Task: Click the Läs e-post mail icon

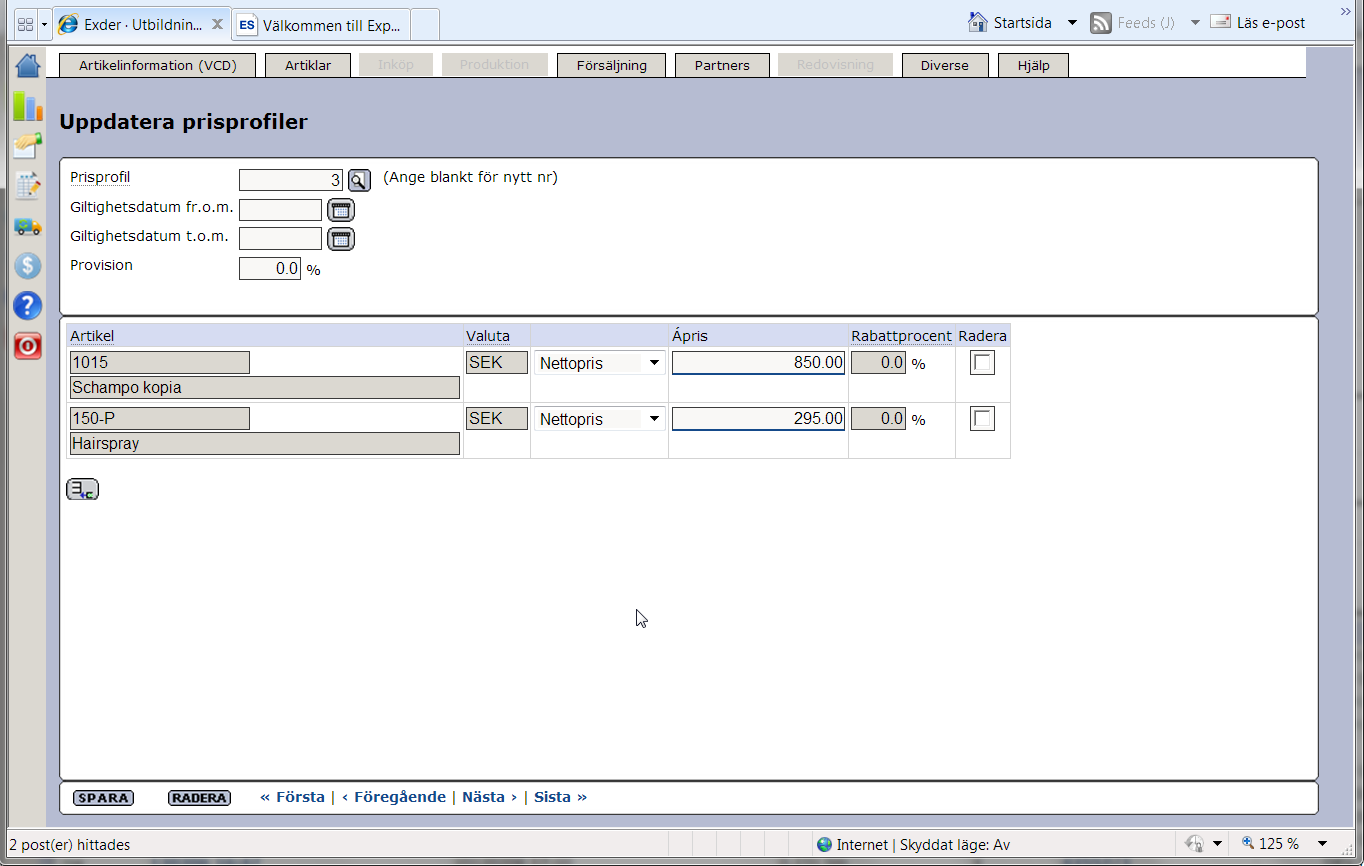Action: tap(1220, 22)
